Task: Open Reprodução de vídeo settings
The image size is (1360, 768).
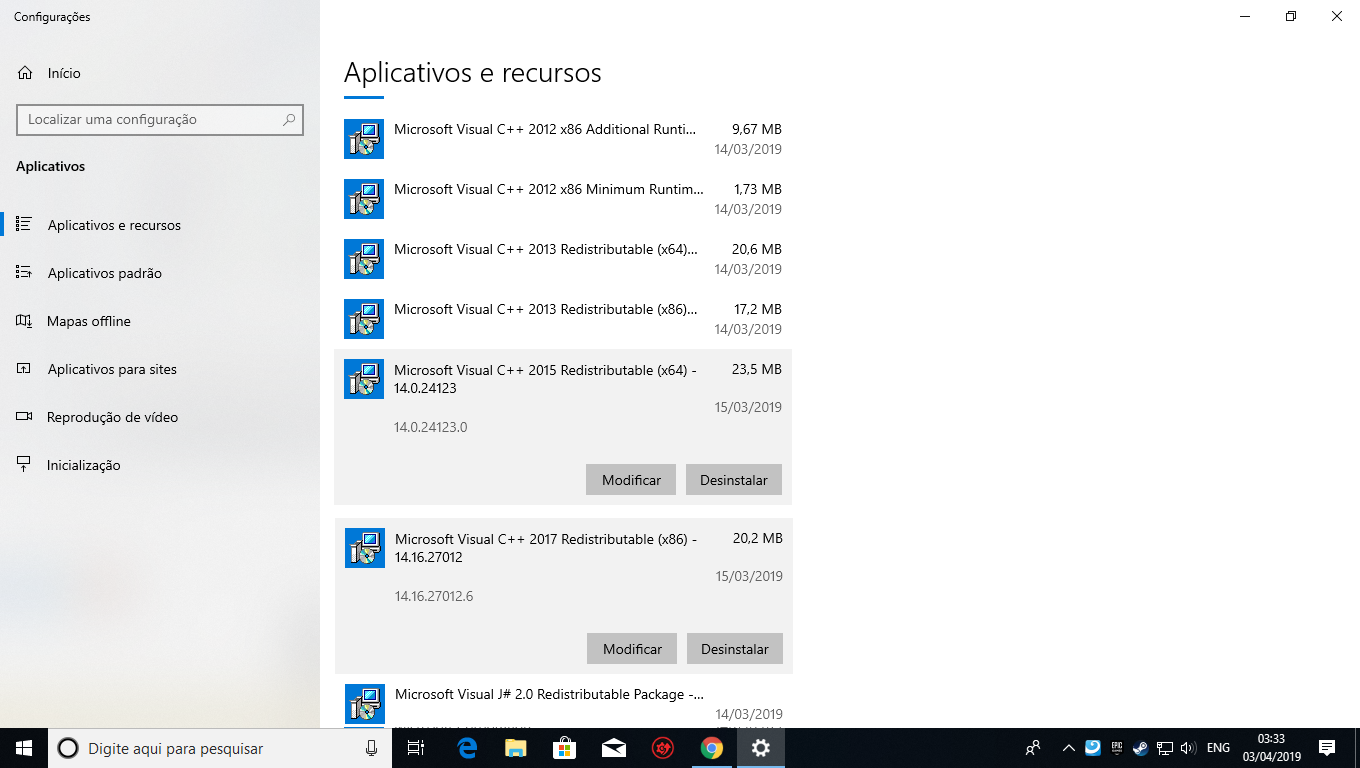Action: pos(160,417)
